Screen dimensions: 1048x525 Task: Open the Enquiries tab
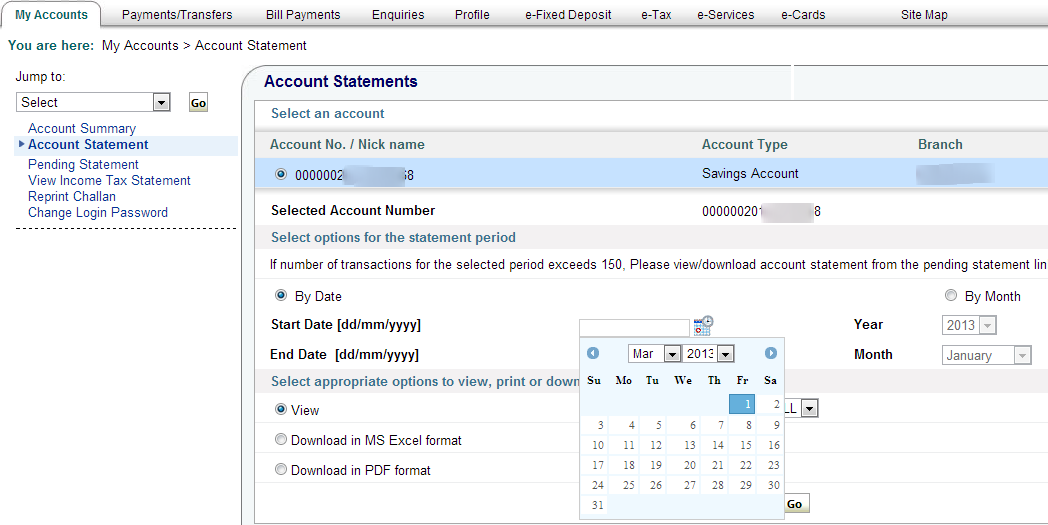(x=398, y=15)
